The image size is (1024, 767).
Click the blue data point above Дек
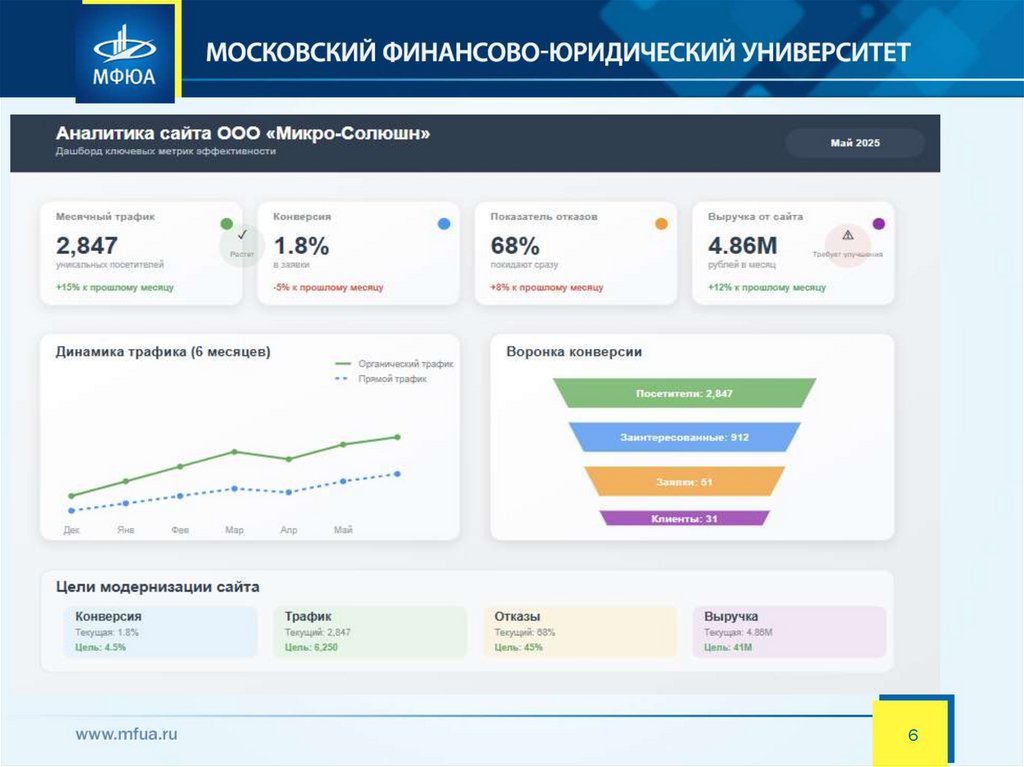tap(71, 510)
